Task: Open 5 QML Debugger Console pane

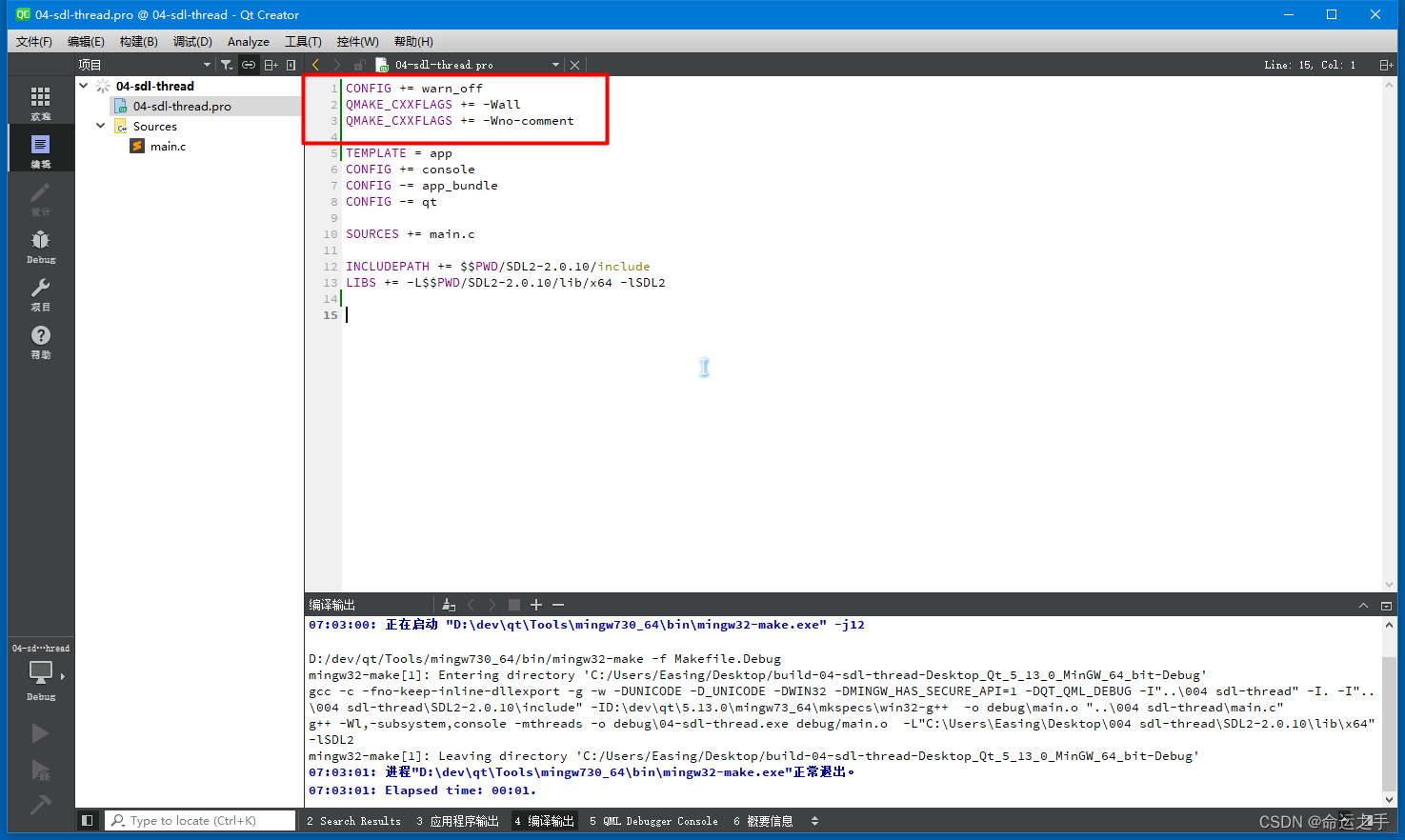Action: coord(653,821)
